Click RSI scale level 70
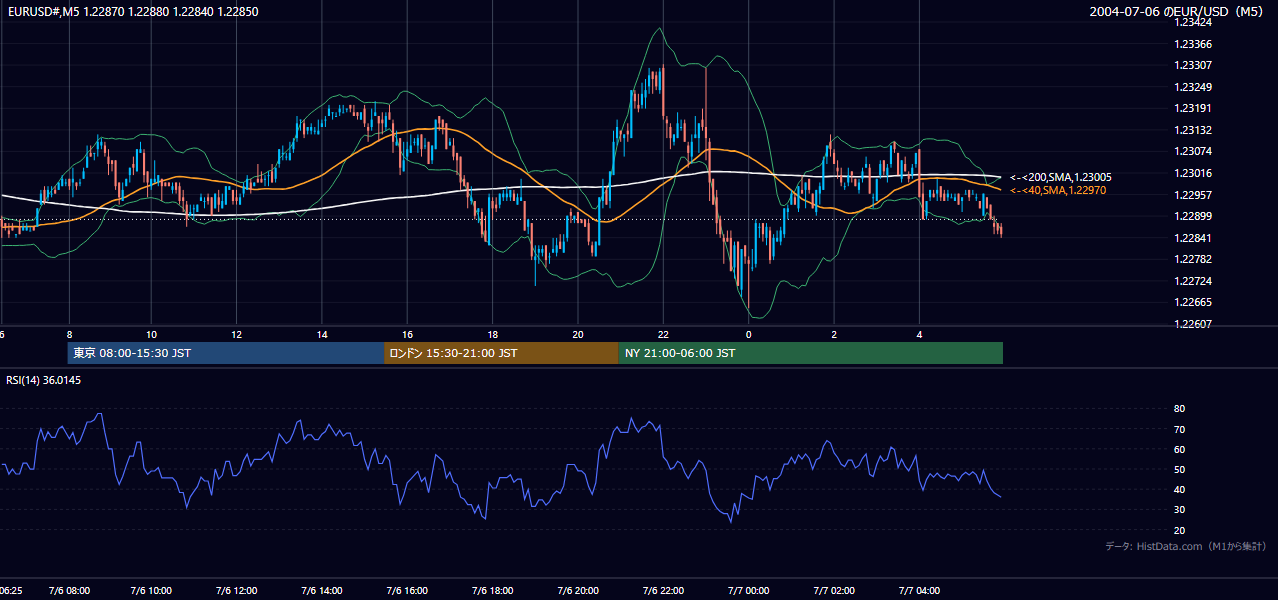1278x600 pixels. pos(1179,429)
